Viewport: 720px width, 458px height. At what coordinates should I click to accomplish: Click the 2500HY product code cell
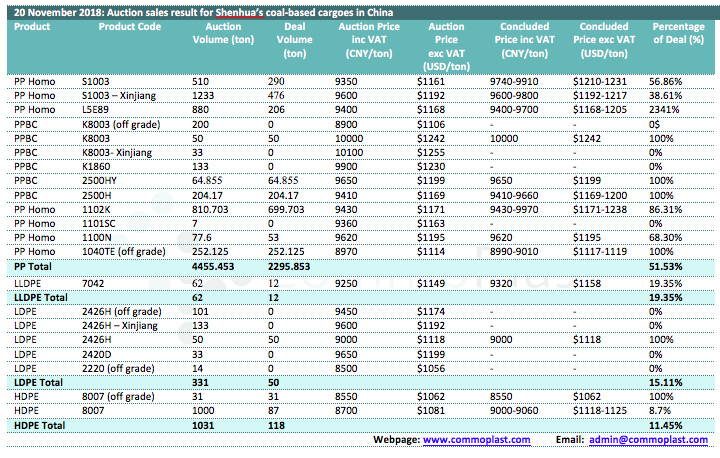101,179
